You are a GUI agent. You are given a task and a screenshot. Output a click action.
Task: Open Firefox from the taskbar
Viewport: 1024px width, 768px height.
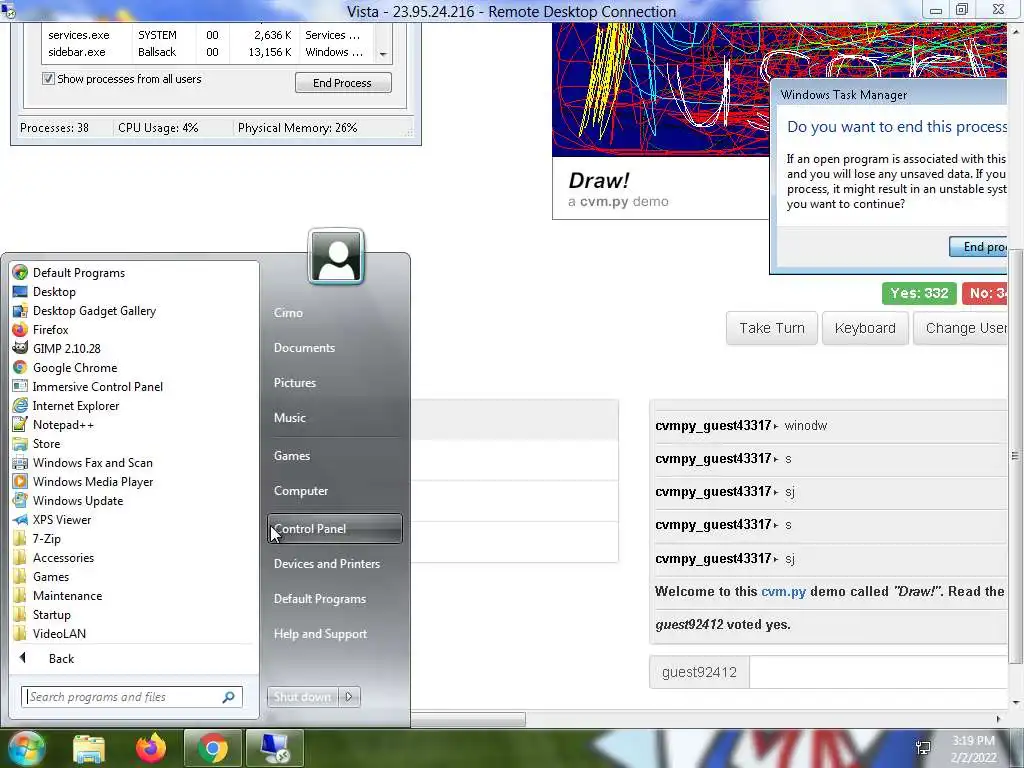tap(151, 748)
